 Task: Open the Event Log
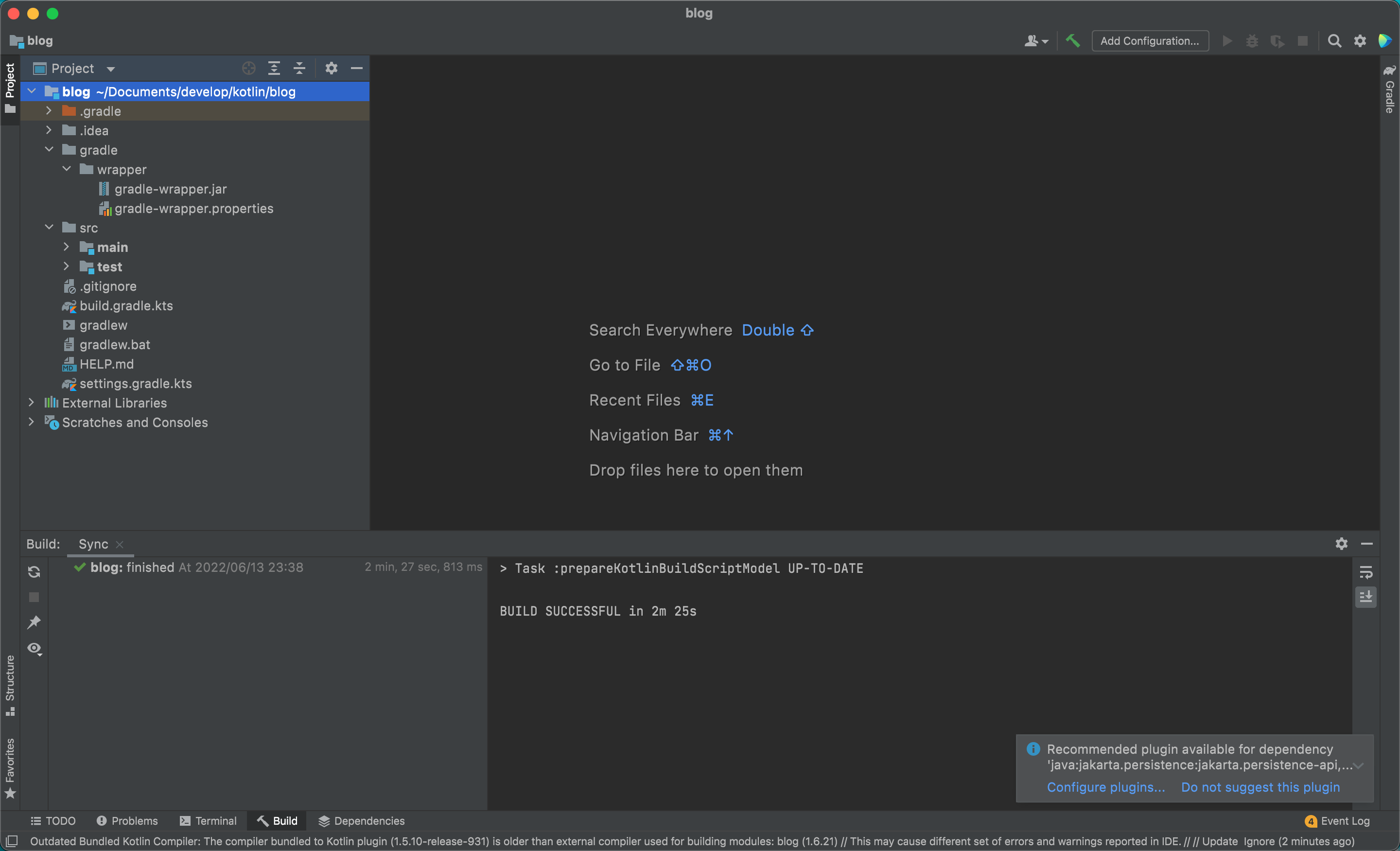coord(1337,821)
